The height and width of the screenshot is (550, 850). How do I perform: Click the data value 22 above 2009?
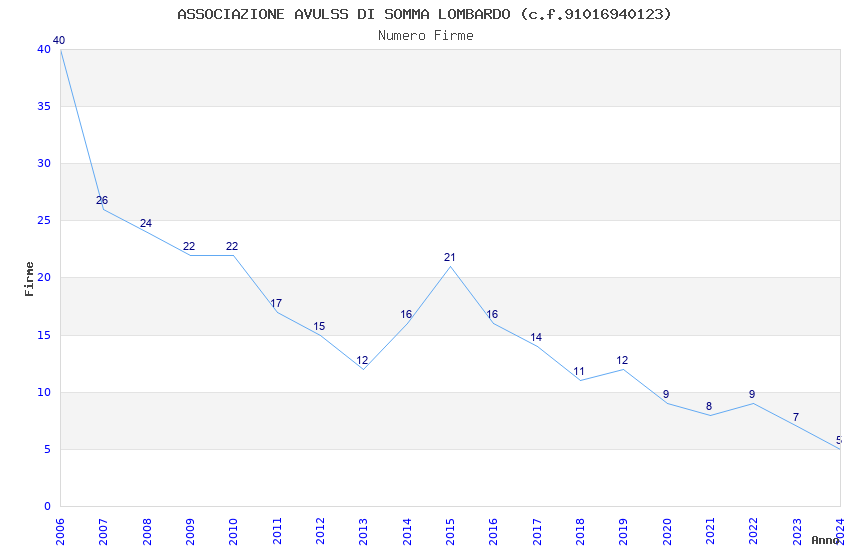click(189, 247)
